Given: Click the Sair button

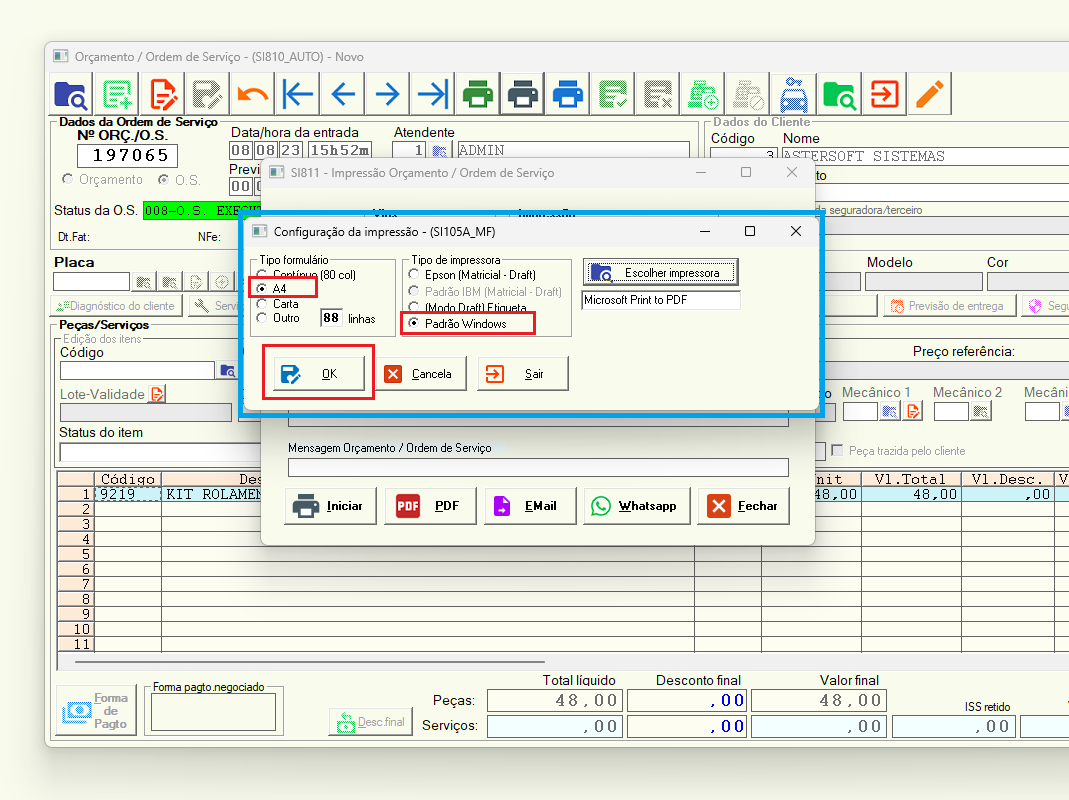Looking at the screenshot, I should click(522, 374).
